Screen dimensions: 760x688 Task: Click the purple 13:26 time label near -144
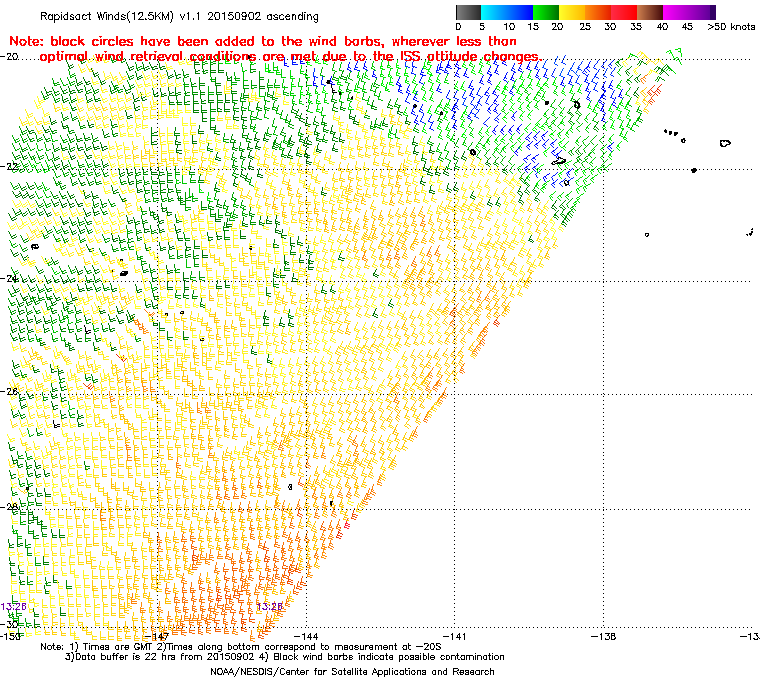click(x=269, y=607)
